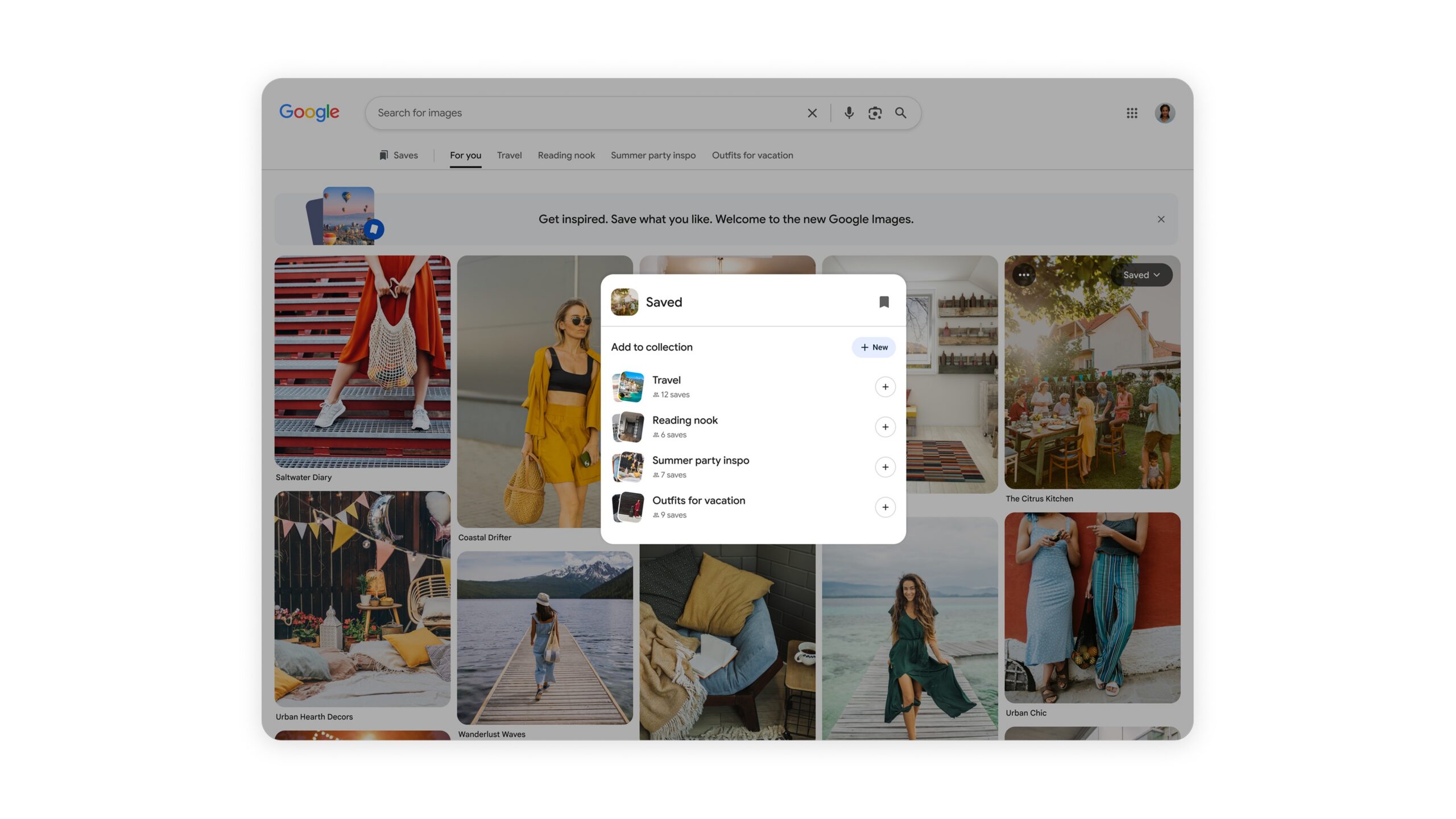This screenshot has width=1456, height=819.
Task: Open the attic room with rug image
Action: 952,374
